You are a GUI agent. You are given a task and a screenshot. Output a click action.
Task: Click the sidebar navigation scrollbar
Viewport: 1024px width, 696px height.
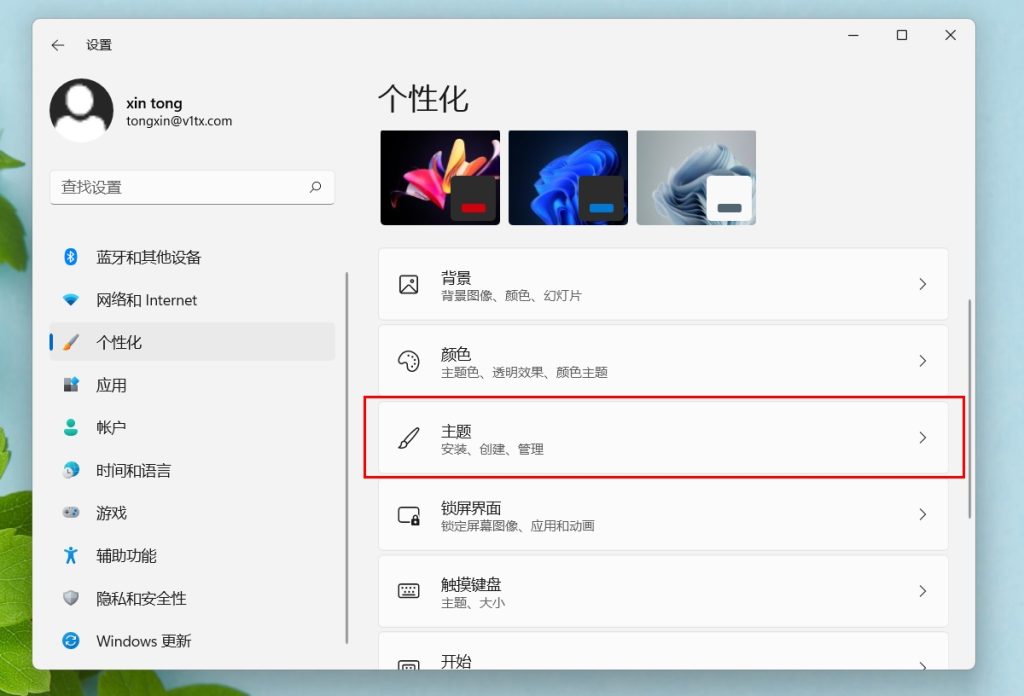click(347, 458)
